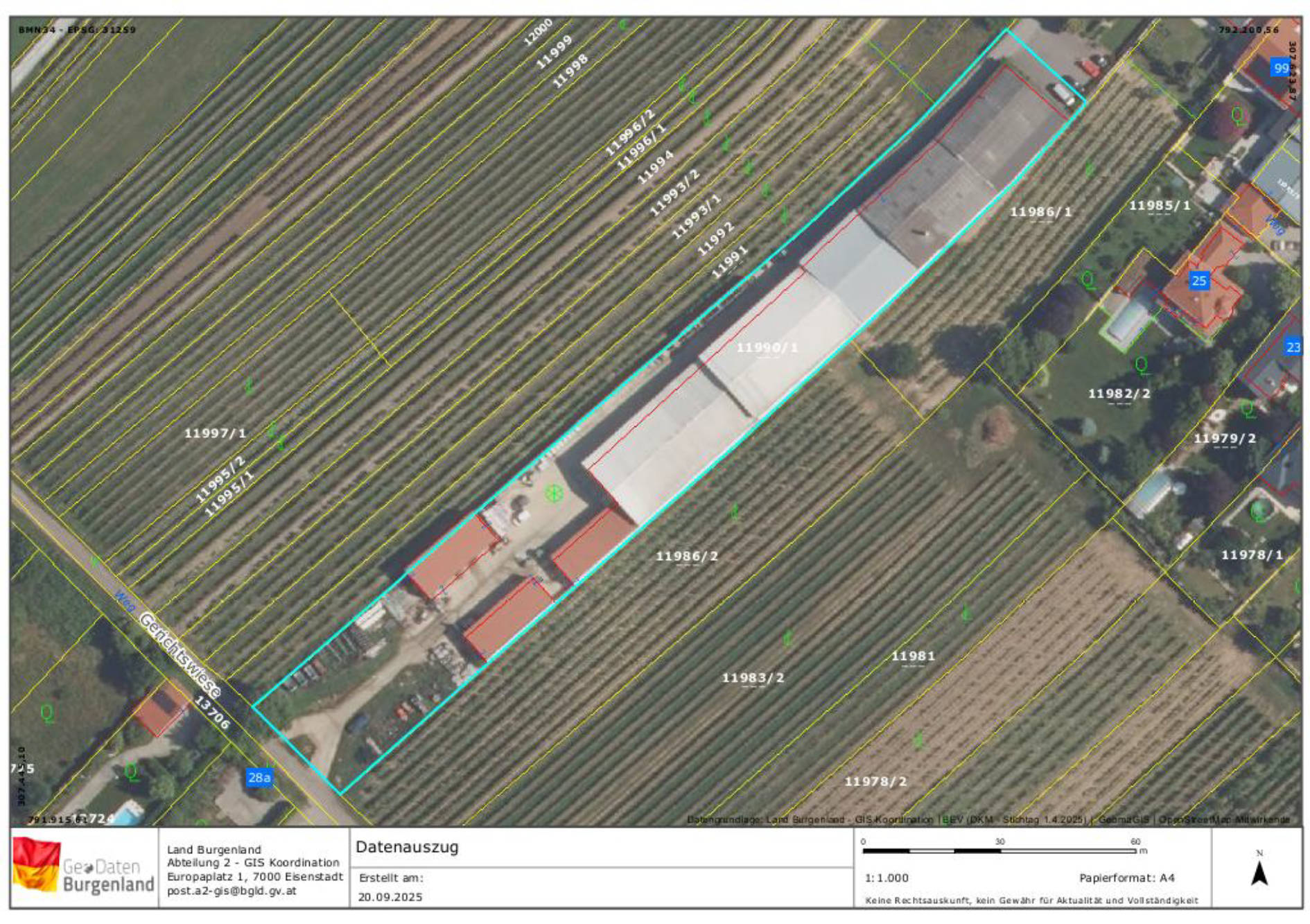Click the blue house number 99 marker

tap(1281, 68)
